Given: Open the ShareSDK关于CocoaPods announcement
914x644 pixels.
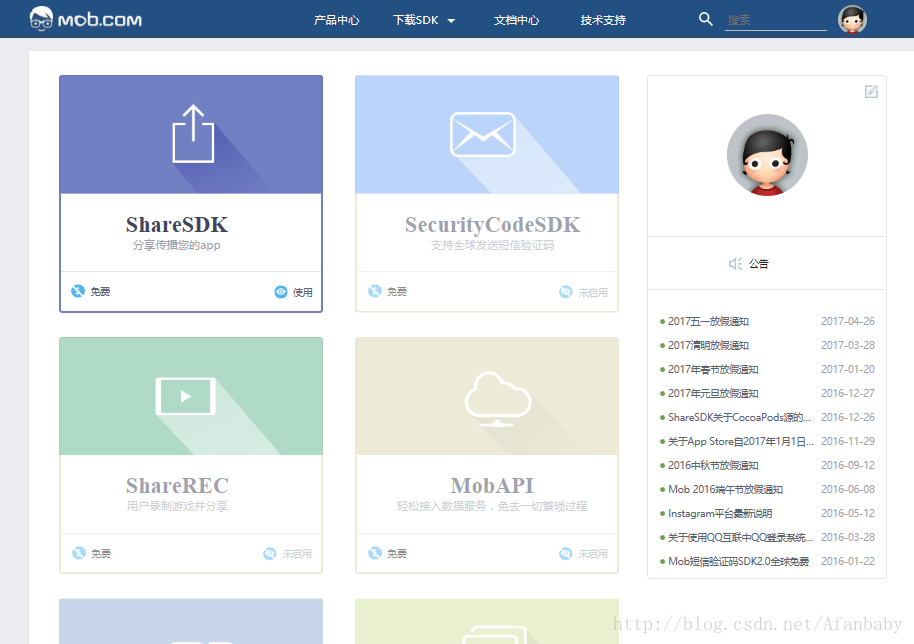Looking at the screenshot, I should (739, 417).
